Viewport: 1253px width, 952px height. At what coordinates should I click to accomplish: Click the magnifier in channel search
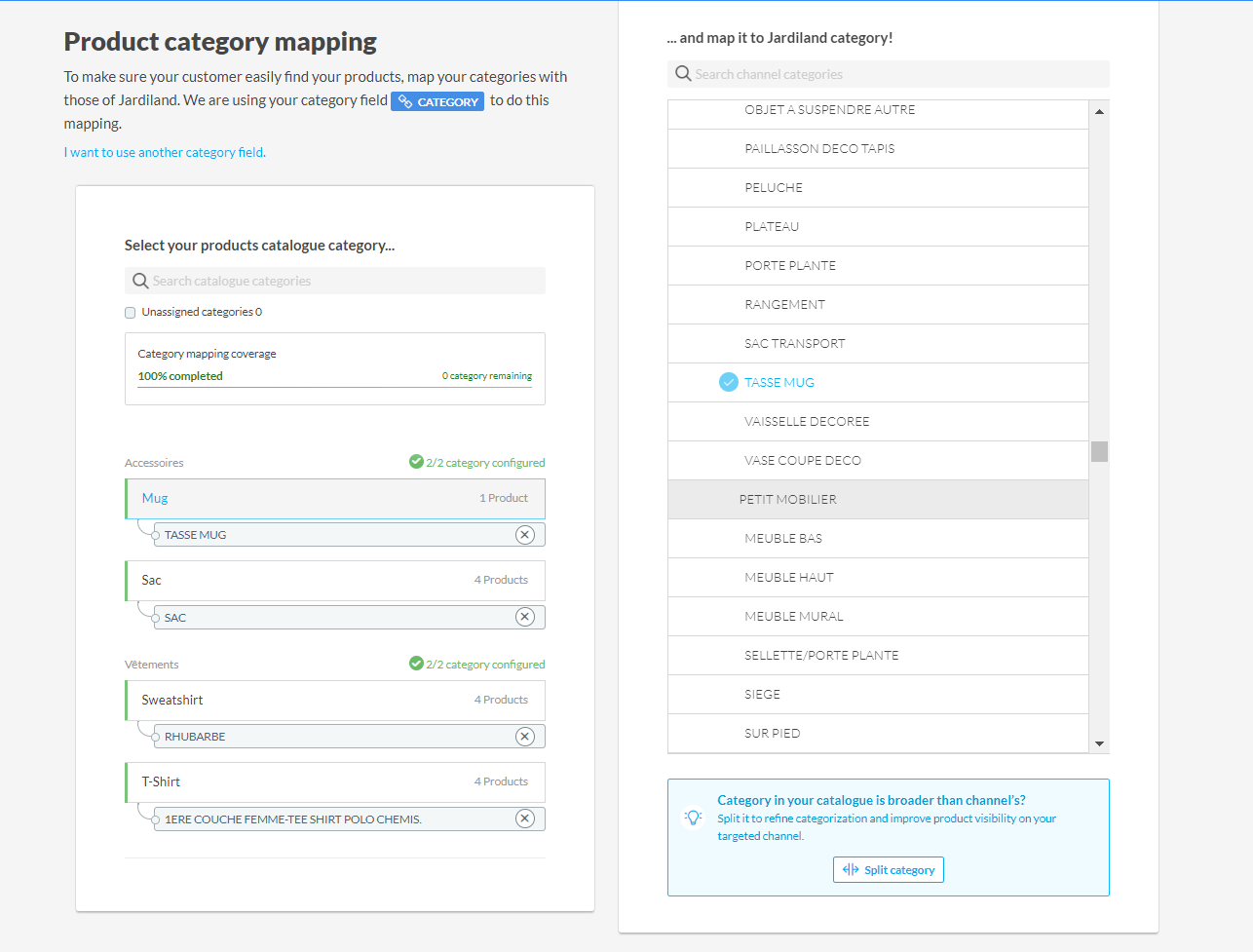click(683, 74)
